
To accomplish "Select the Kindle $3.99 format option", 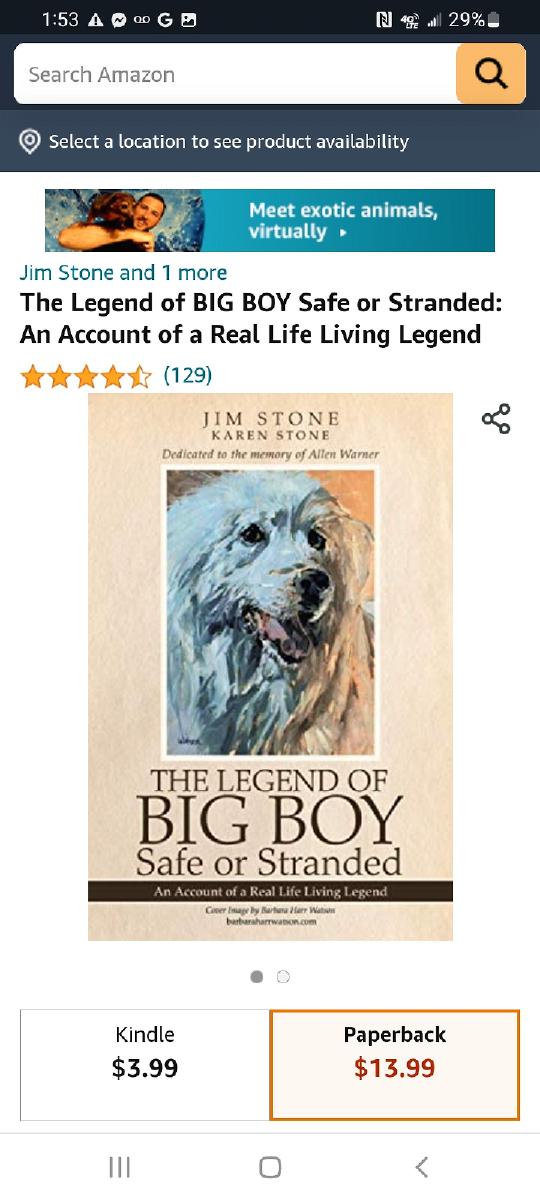I will pos(145,1064).
